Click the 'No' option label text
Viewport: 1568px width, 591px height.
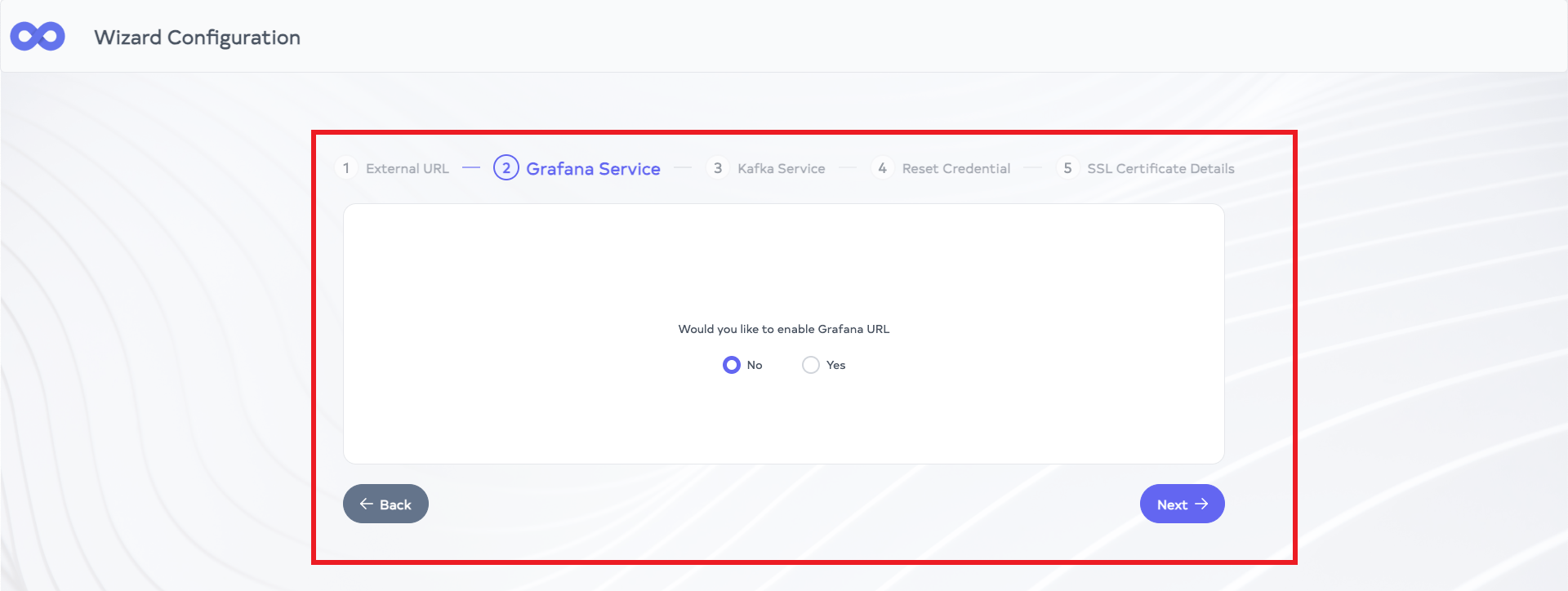click(x=755, y=365)
